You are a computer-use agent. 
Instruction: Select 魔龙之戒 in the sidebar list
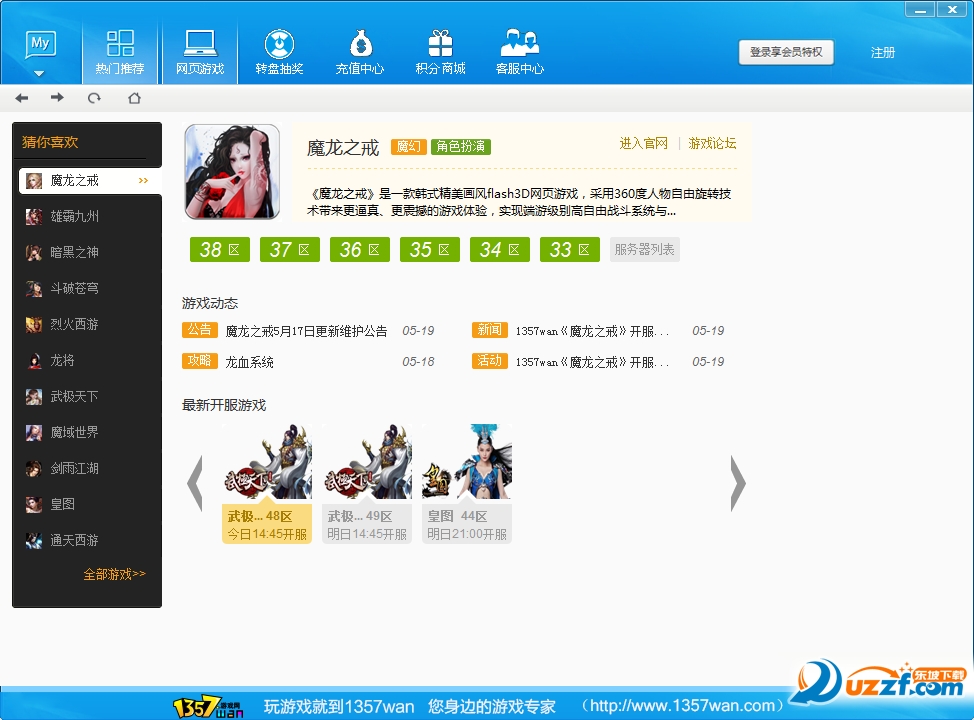[x=90, y=181]
